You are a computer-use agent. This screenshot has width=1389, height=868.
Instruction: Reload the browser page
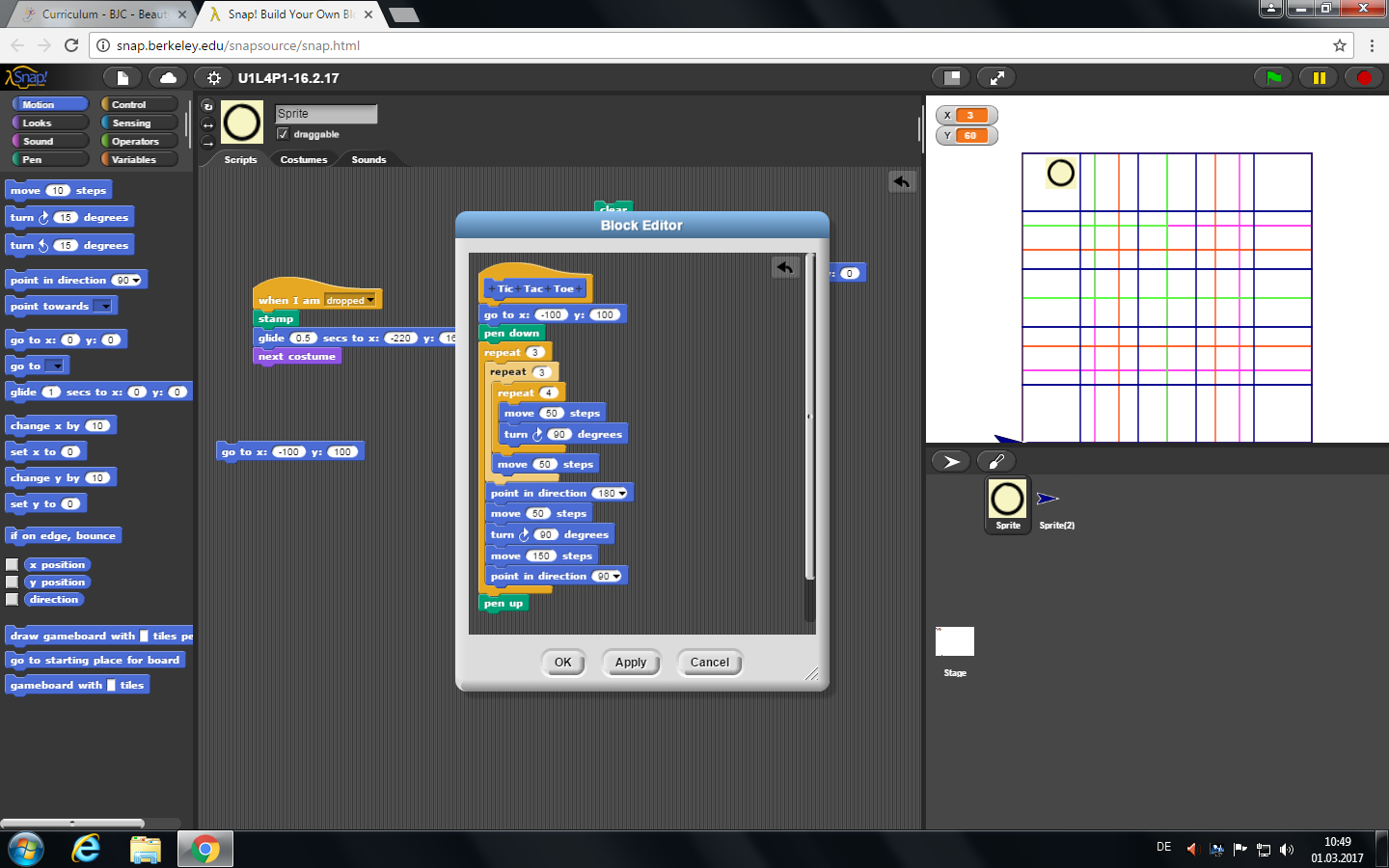tap(71, 45)
